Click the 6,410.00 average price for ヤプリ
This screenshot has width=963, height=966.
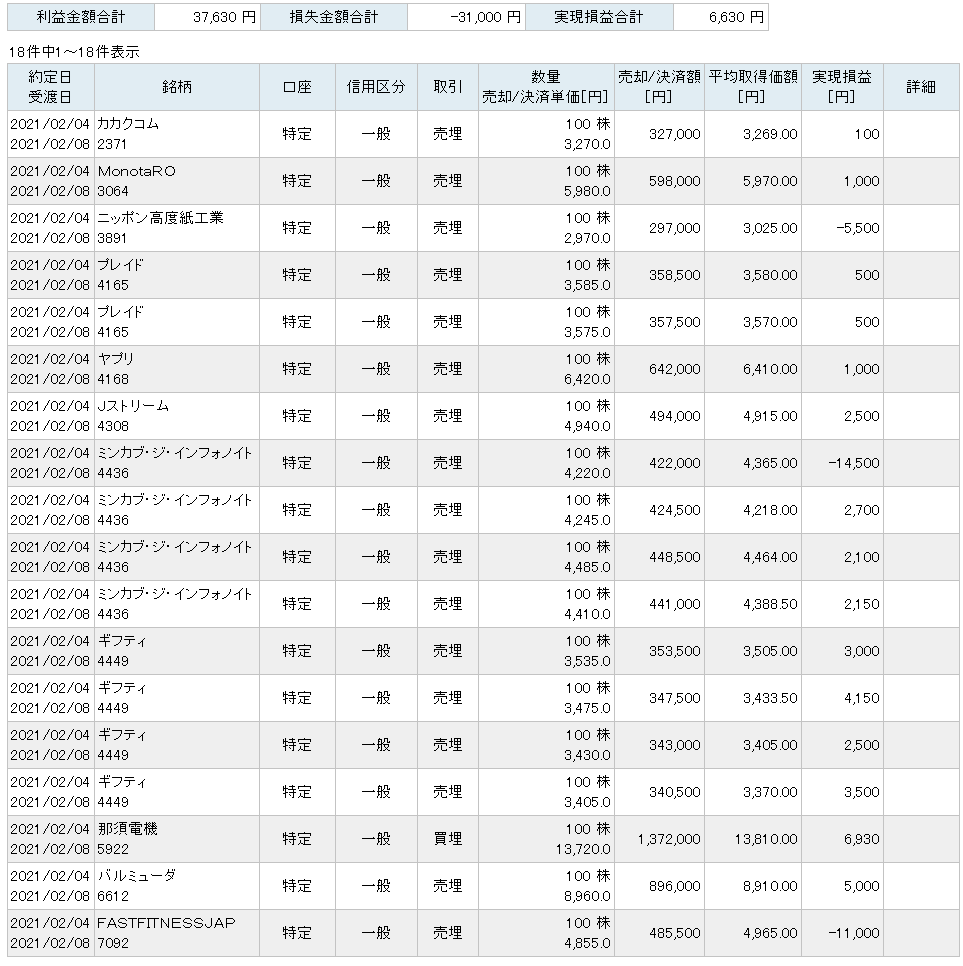click(x=770, y=369)
